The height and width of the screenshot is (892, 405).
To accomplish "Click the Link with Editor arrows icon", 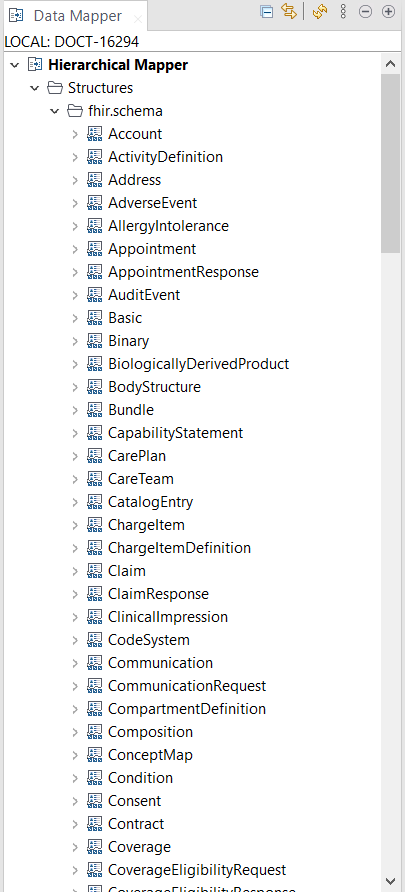I will point(289,11).
